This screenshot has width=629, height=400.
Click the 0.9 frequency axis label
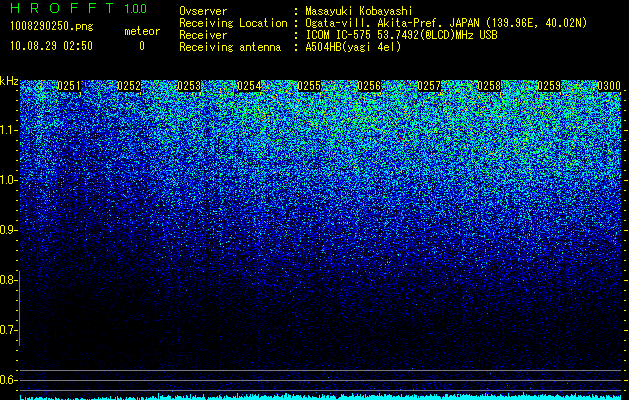tap(7, 230)
